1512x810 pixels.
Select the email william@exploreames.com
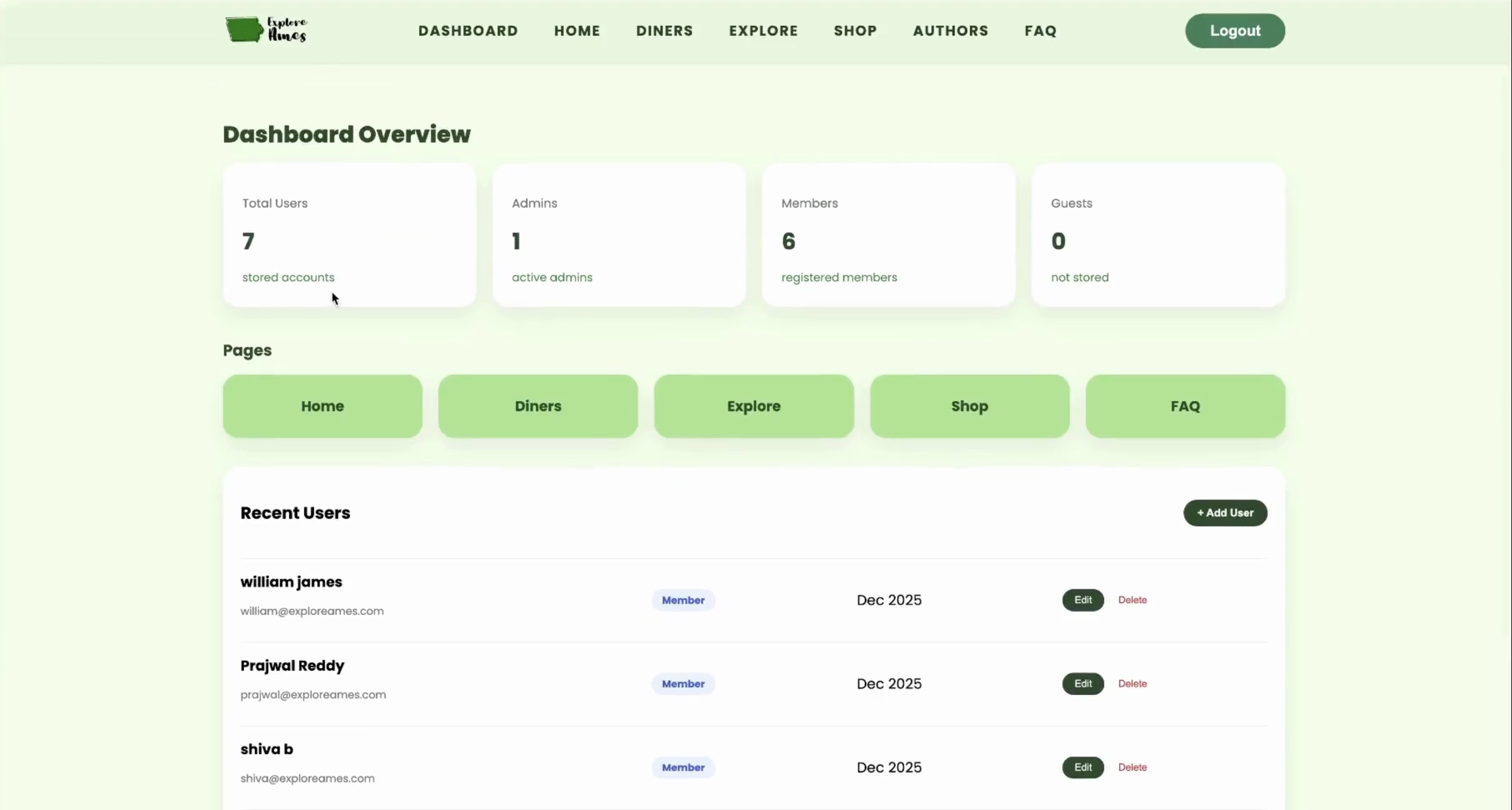click(311, 611)
